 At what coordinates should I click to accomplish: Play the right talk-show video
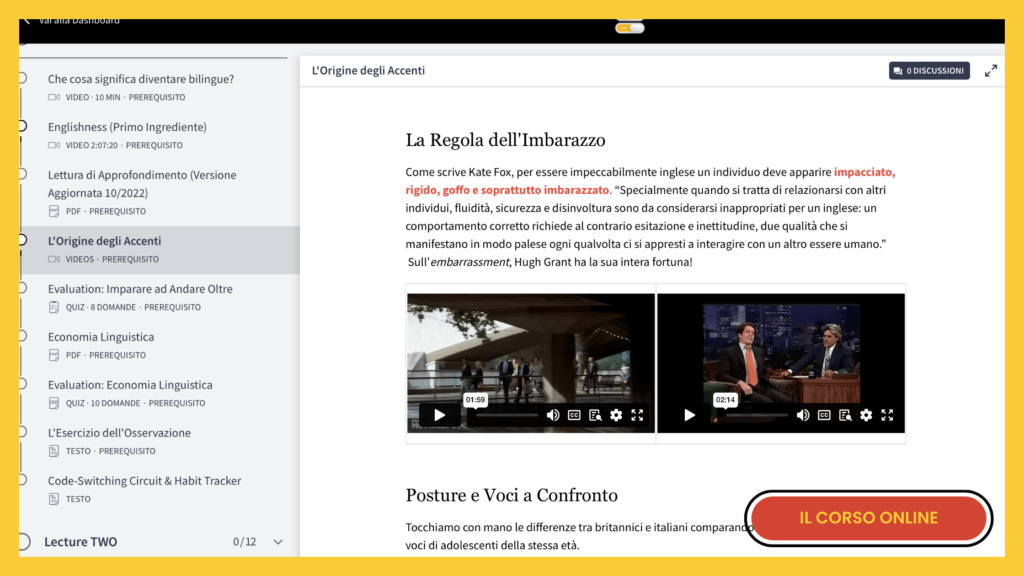(x=689, y=415)
